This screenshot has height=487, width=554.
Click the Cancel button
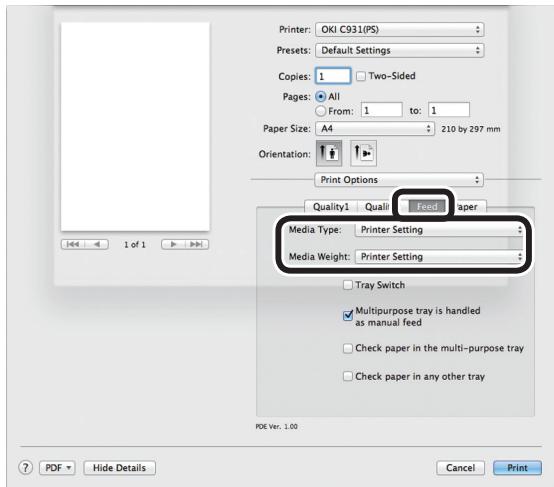[460, 468]
